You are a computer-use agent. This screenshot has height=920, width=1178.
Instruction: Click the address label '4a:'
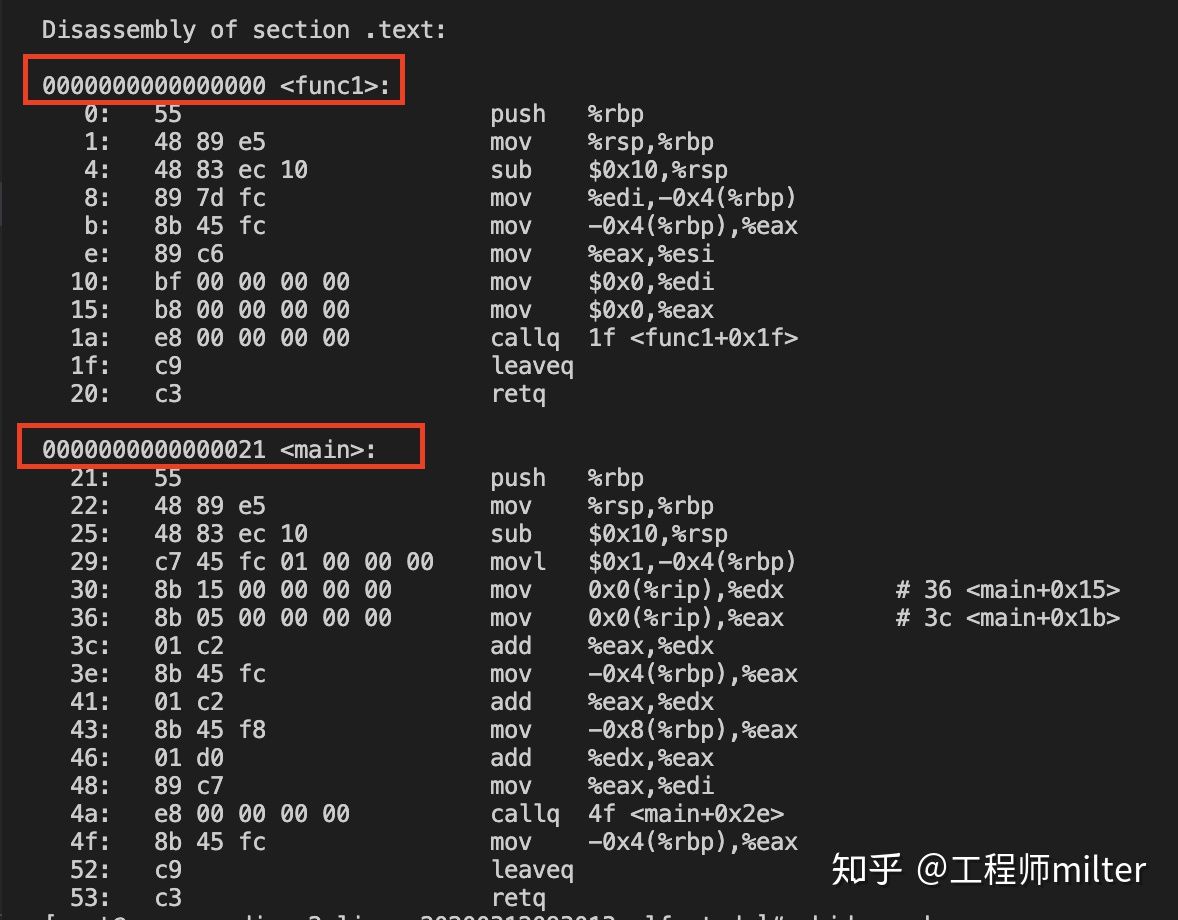click(90, 814)
